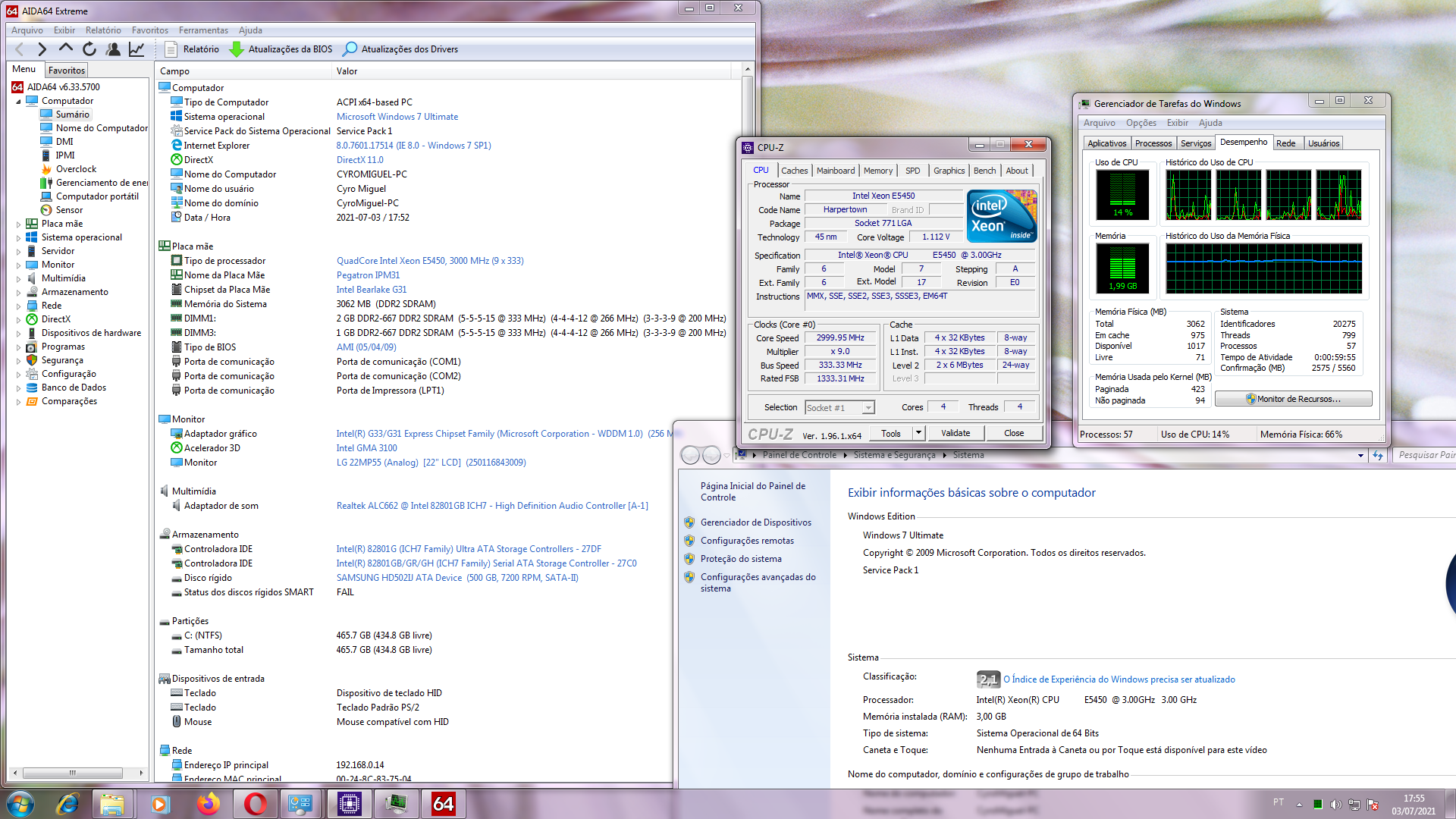Click Painel de Controle breadcrumb
1456x819 pixels.
tap(799, 455)
